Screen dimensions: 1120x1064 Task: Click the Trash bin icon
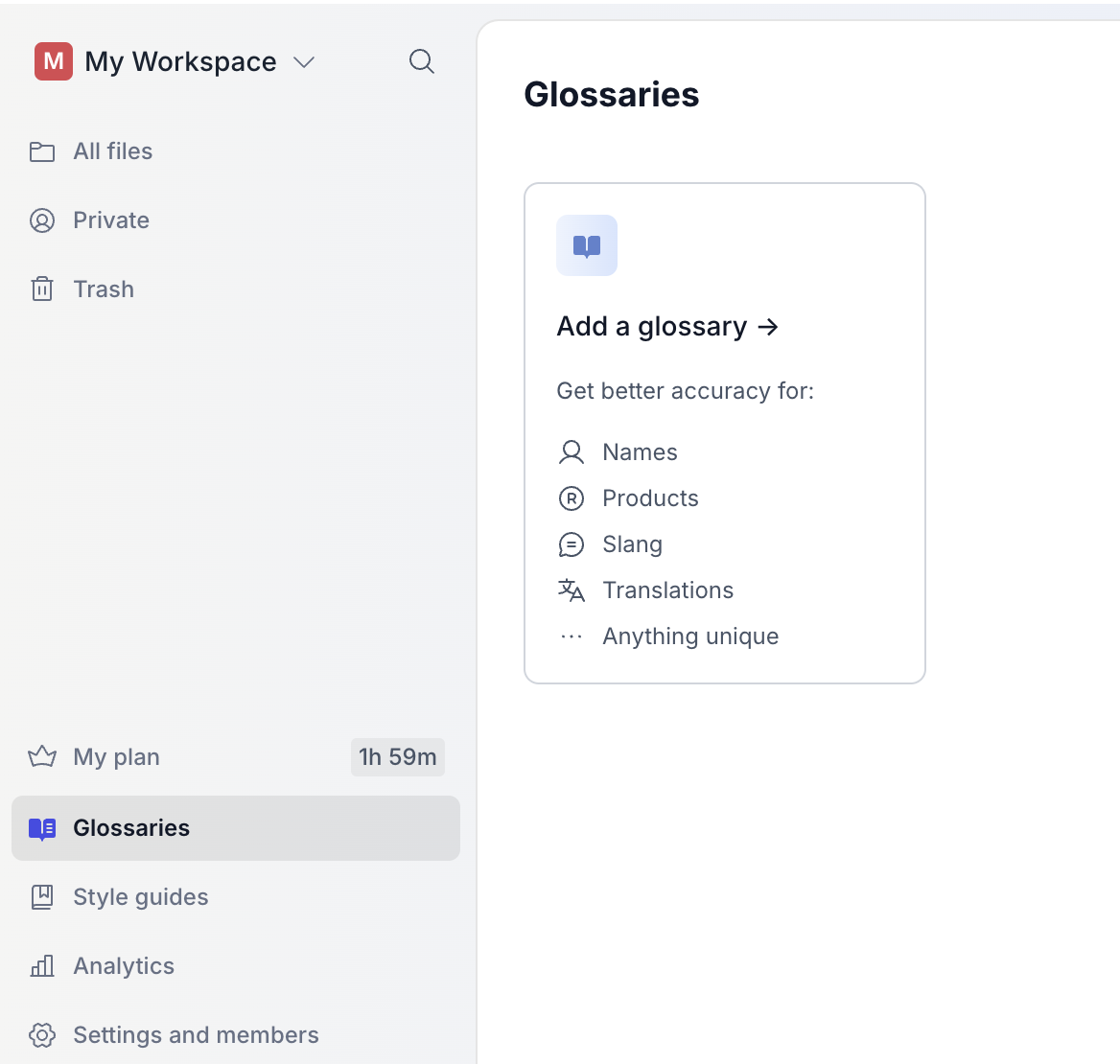point(42,289)
